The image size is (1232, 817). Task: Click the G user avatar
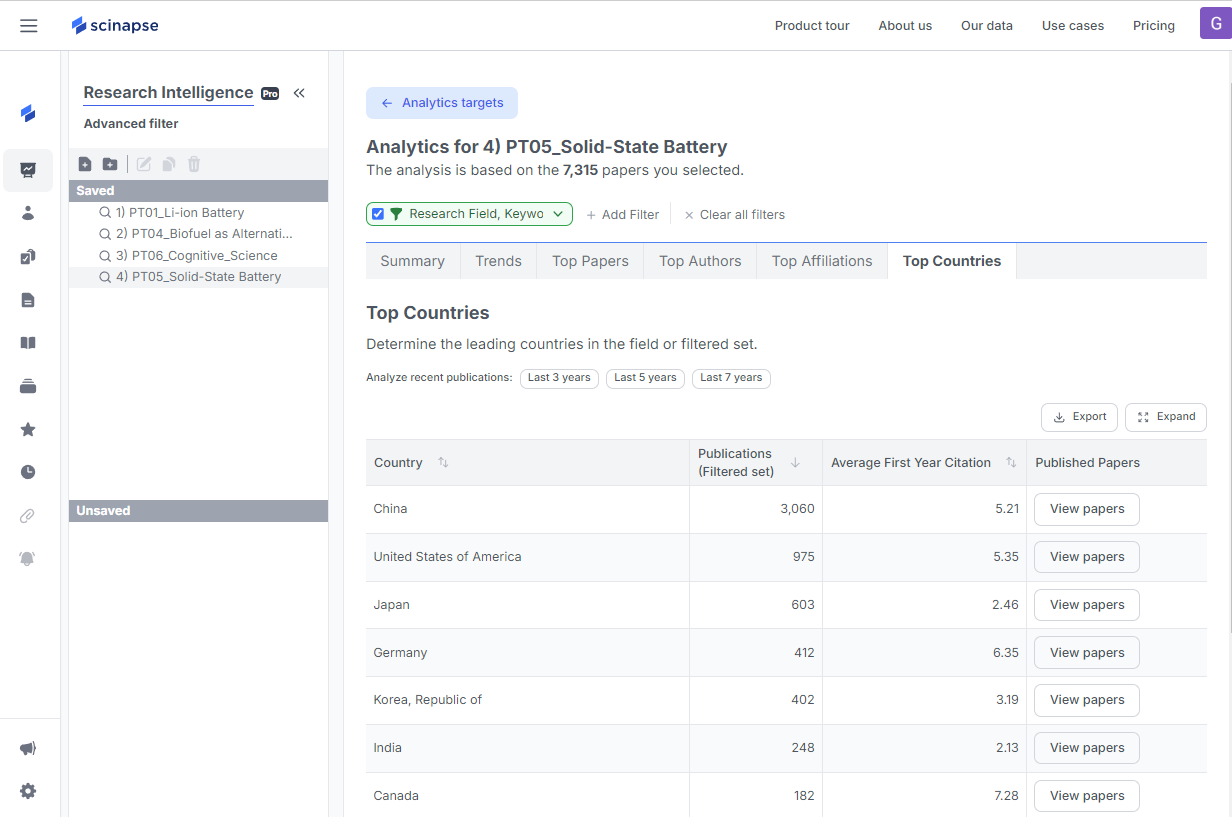tap(1215, 23)
